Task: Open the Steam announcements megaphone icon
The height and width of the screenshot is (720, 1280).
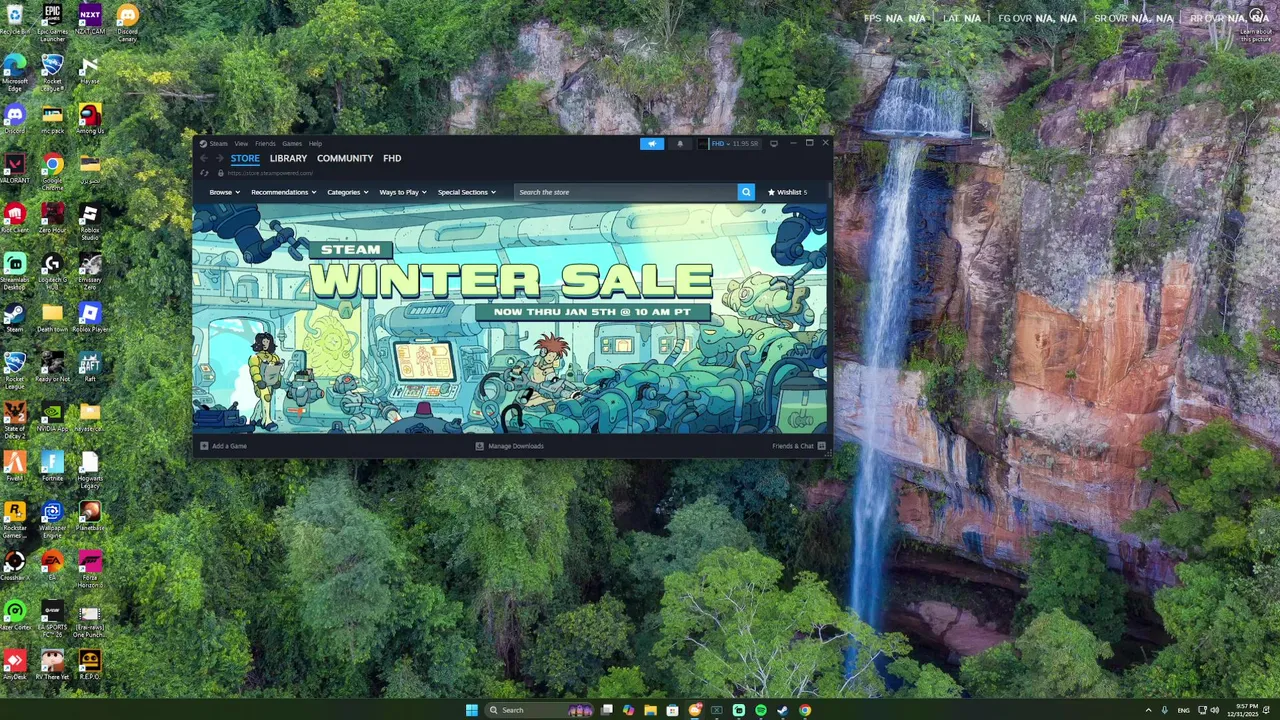Action: pos(652,144)
